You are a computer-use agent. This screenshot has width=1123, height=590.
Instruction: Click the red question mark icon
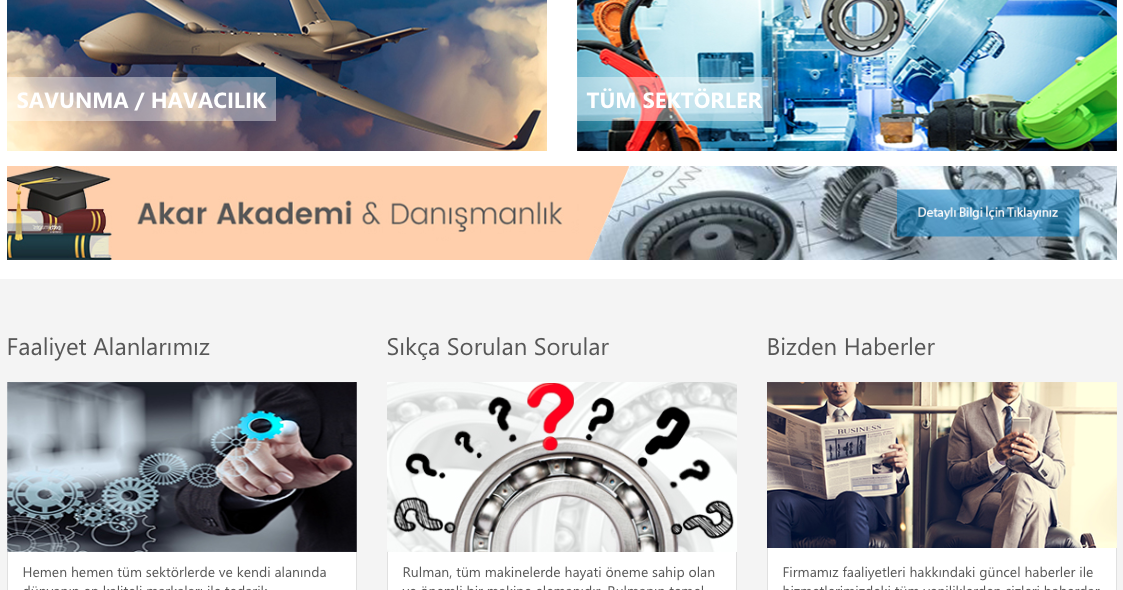point(550,415)
